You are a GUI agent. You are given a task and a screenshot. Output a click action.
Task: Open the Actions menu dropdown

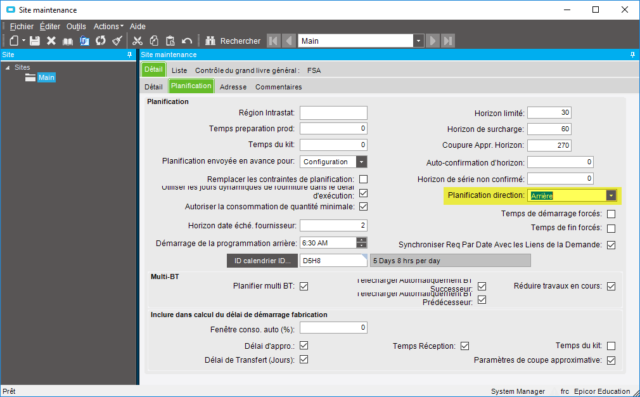coord(109,27)
